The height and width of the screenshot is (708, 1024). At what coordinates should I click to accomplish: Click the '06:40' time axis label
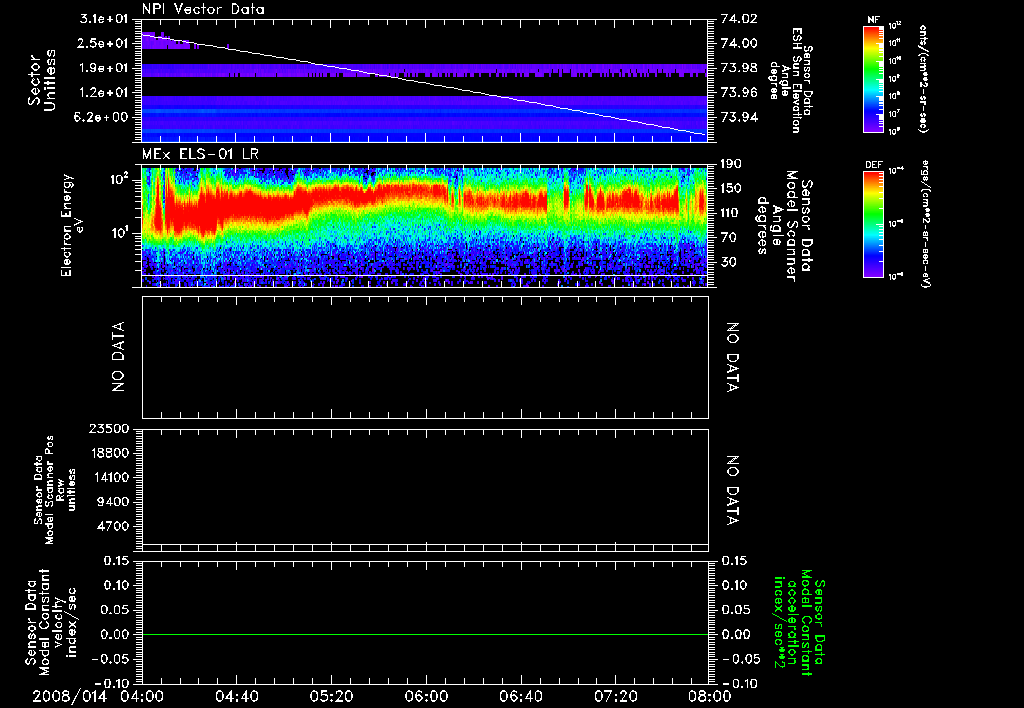pos(520,696)
